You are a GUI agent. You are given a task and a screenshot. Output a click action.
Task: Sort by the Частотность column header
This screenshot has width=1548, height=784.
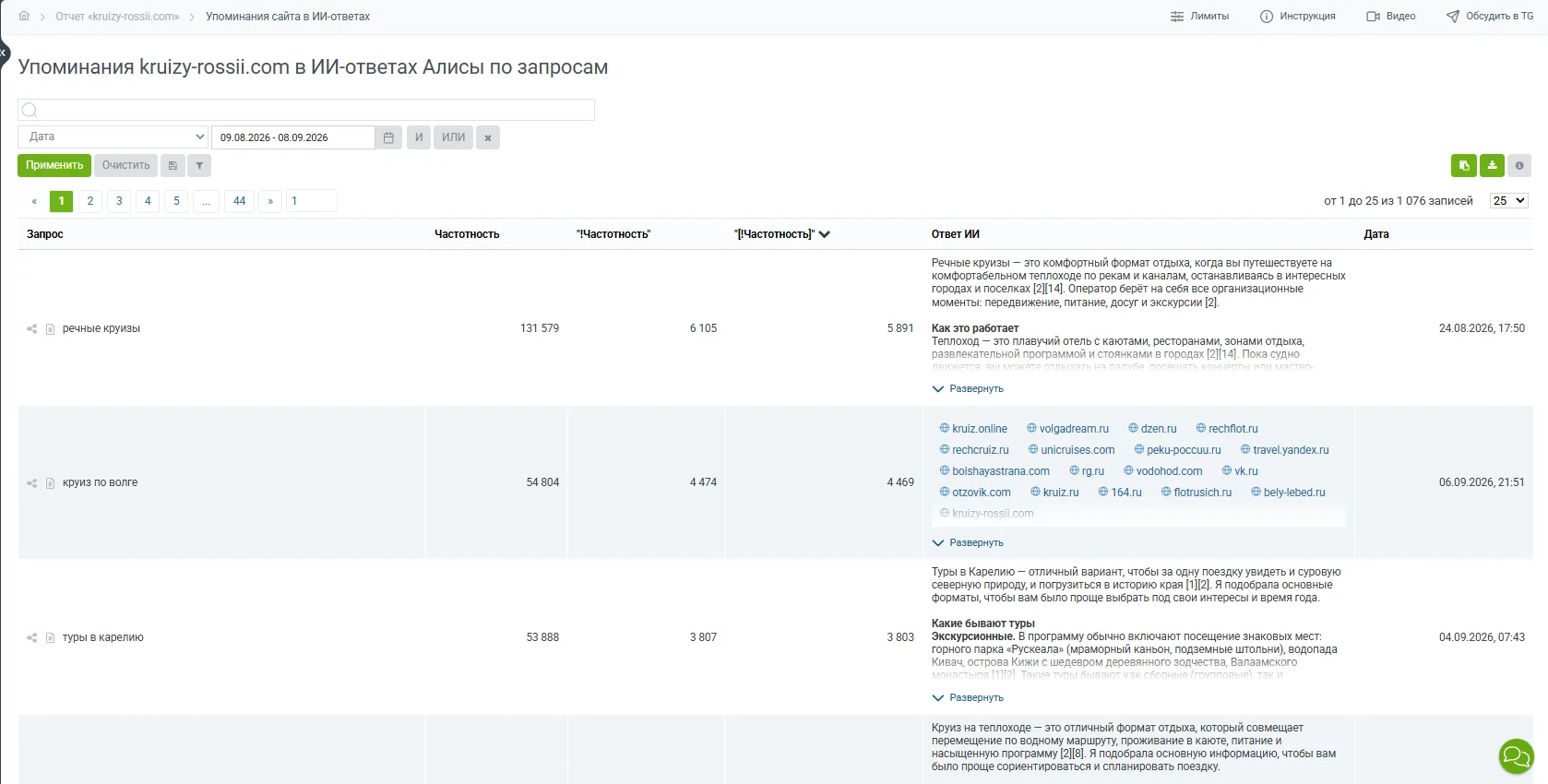pyautogui.click(x=467, y=234)
